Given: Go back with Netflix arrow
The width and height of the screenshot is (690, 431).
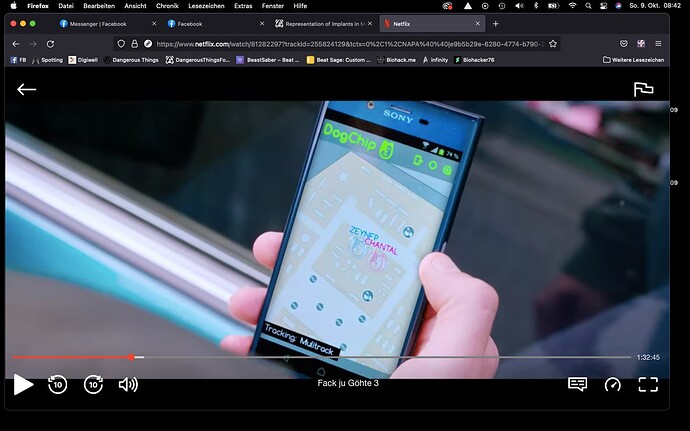Looking at the screenshot, I should tap(26, 89).
